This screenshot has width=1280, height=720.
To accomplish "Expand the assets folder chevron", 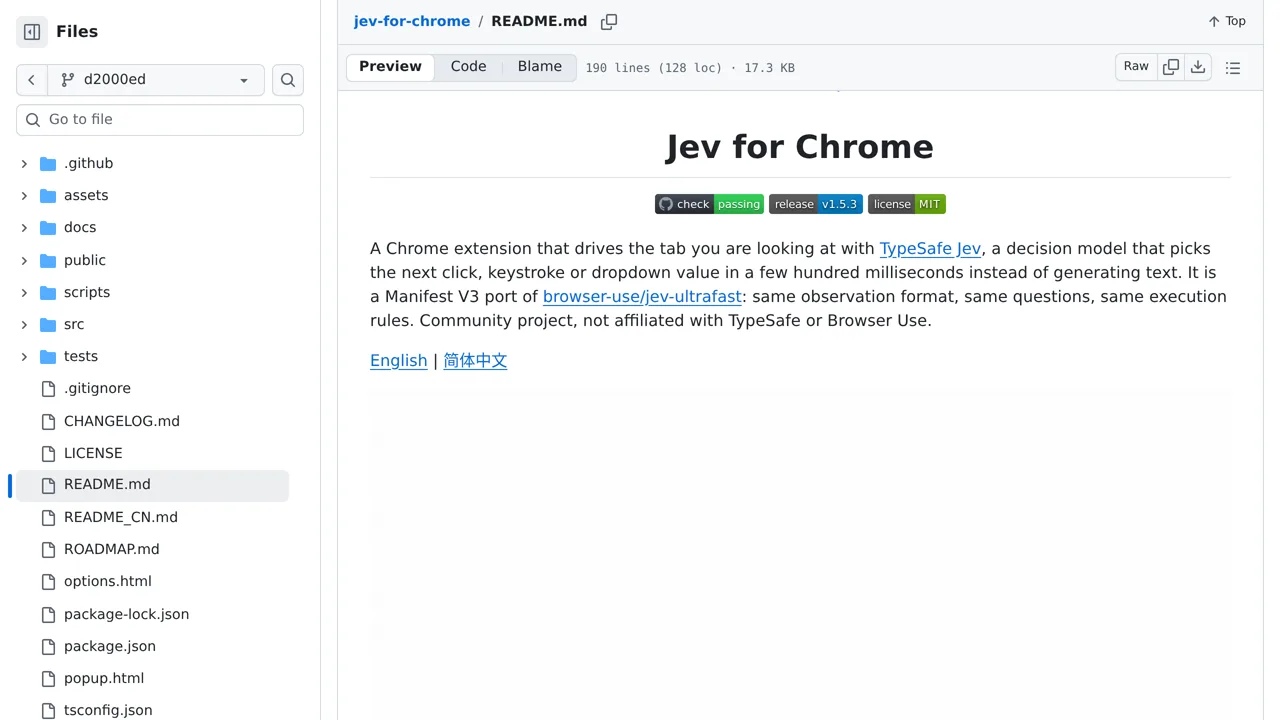I will click(x=24, y=196).
